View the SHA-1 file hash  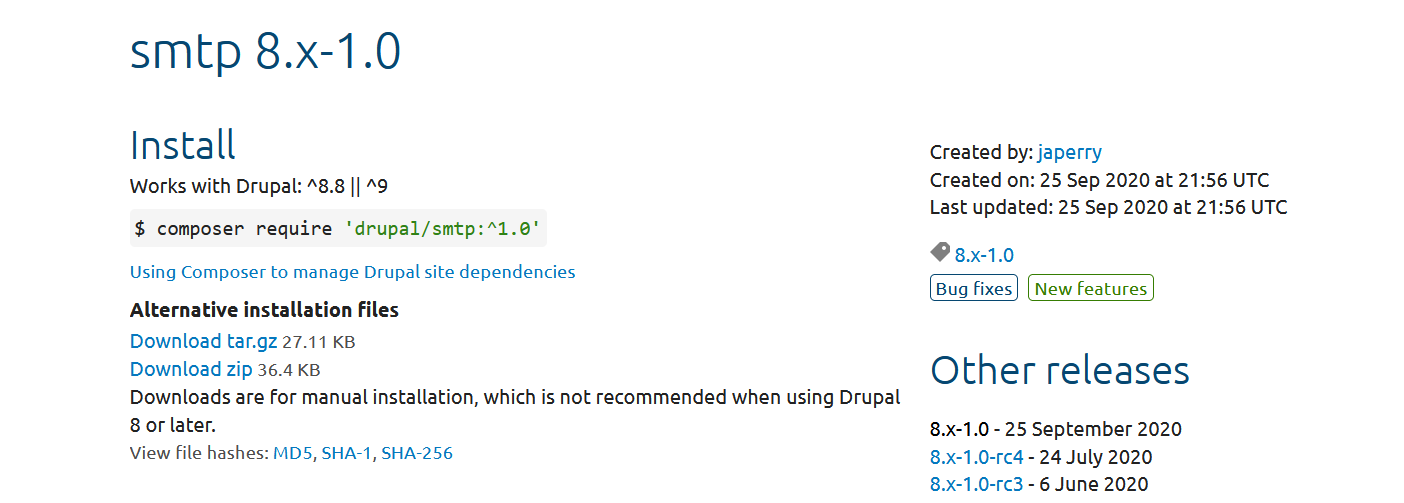point(347,453)
